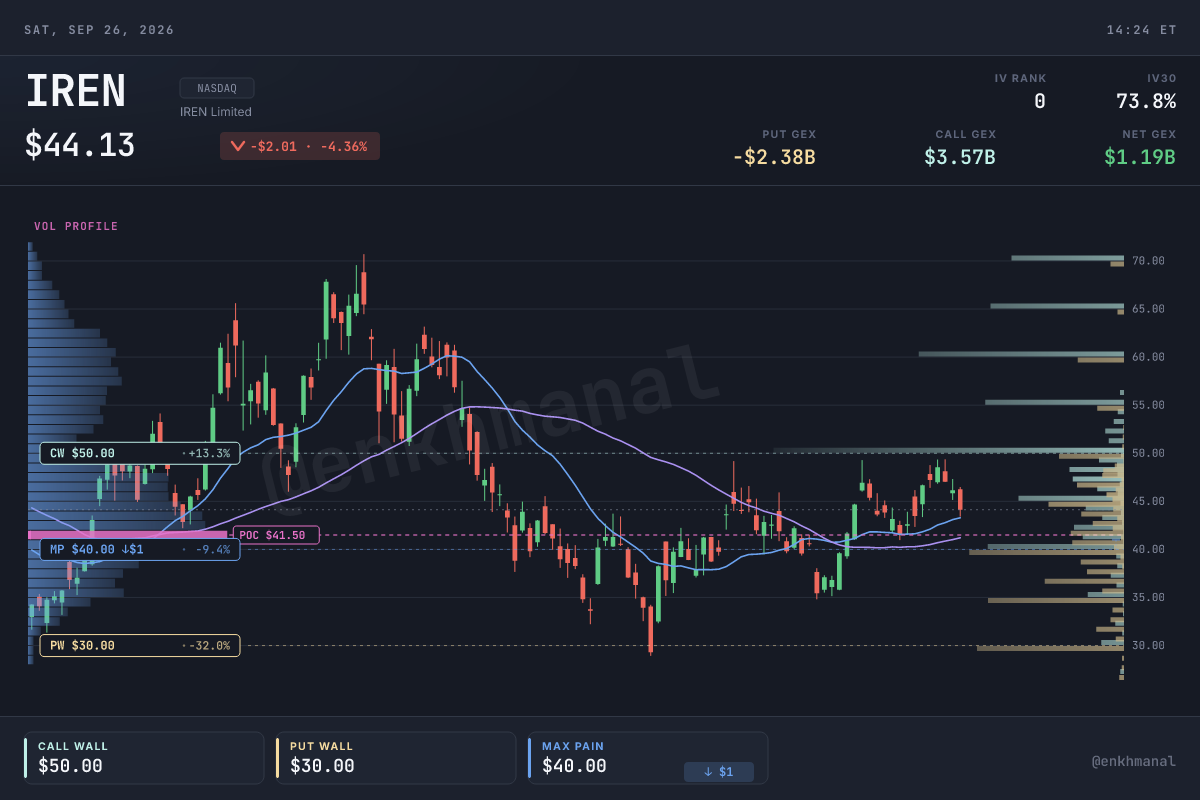Image resolution: width=1200 pixels, height=800 pixels.
Task: Click the -9.4% value in MP label
Action: tap(212, 549)
